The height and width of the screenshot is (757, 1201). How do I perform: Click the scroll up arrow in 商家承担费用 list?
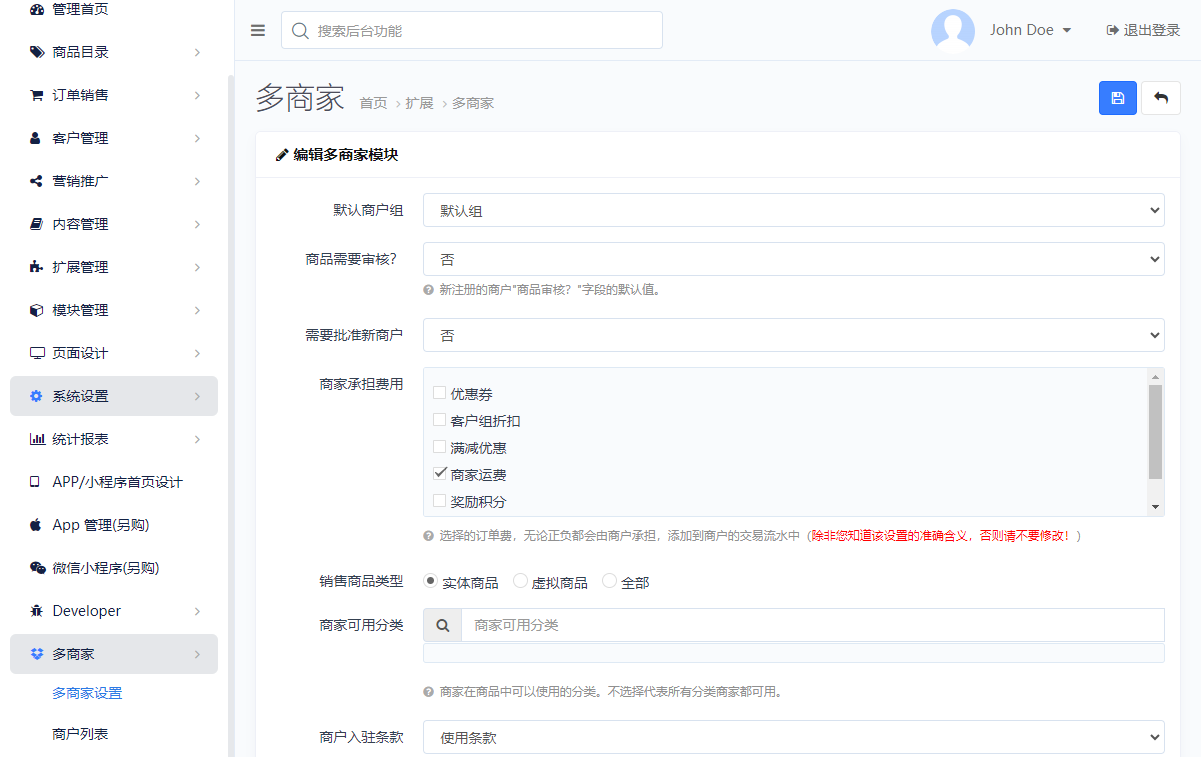(x=1156, y=377)
